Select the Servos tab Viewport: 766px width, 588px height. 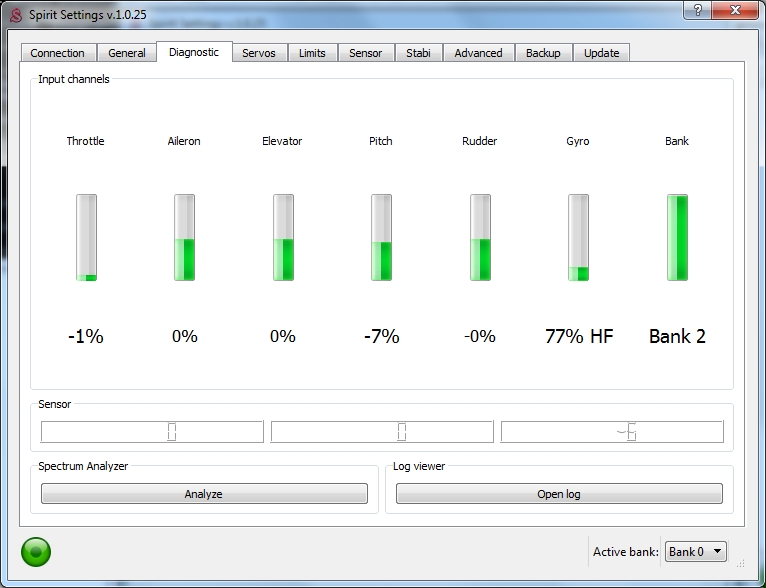(260, 53)
